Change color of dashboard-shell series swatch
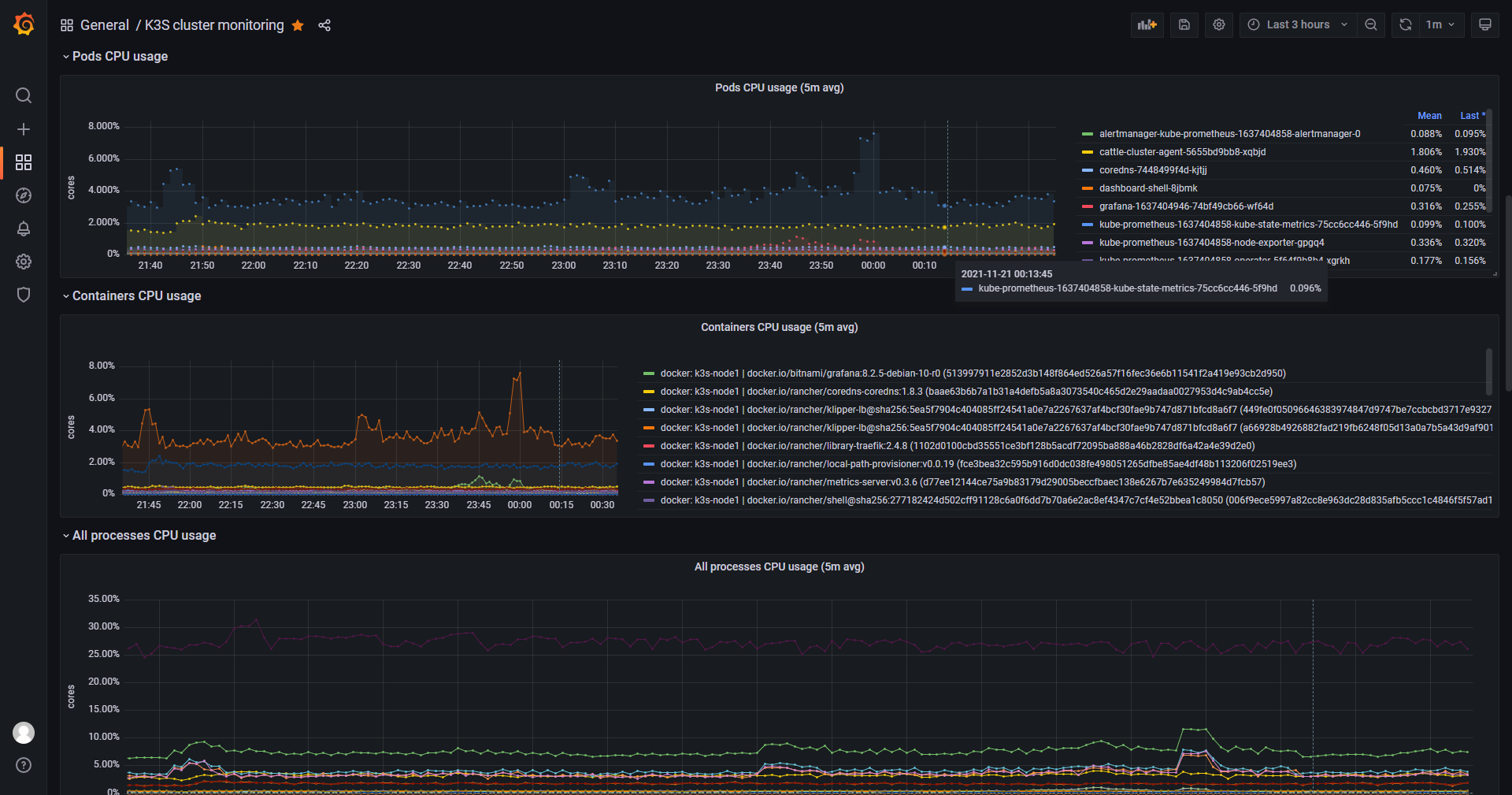 point(1088,188)
